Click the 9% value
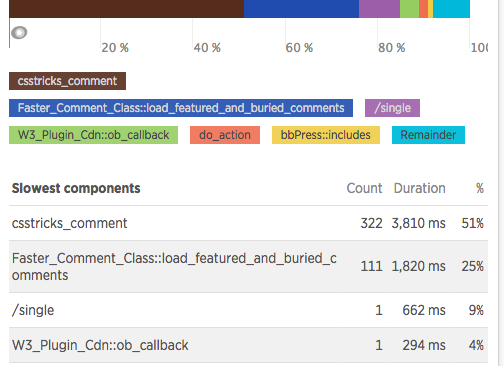504x366 pixels. [476, 310]
